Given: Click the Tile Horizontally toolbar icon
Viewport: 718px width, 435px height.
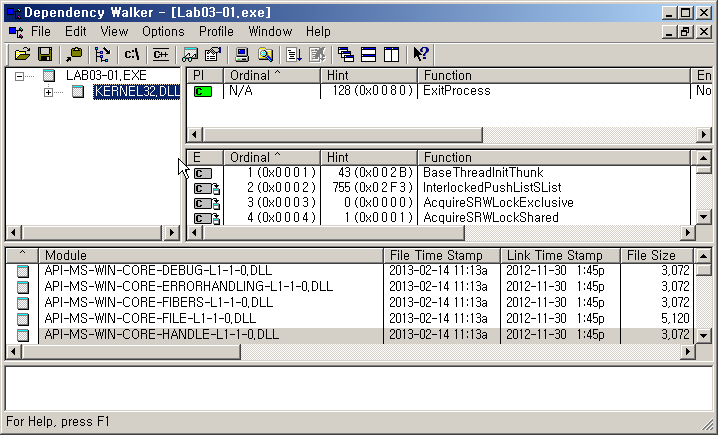Looking at the screenshot, I should pyautogui.click(x=368, y=54).
